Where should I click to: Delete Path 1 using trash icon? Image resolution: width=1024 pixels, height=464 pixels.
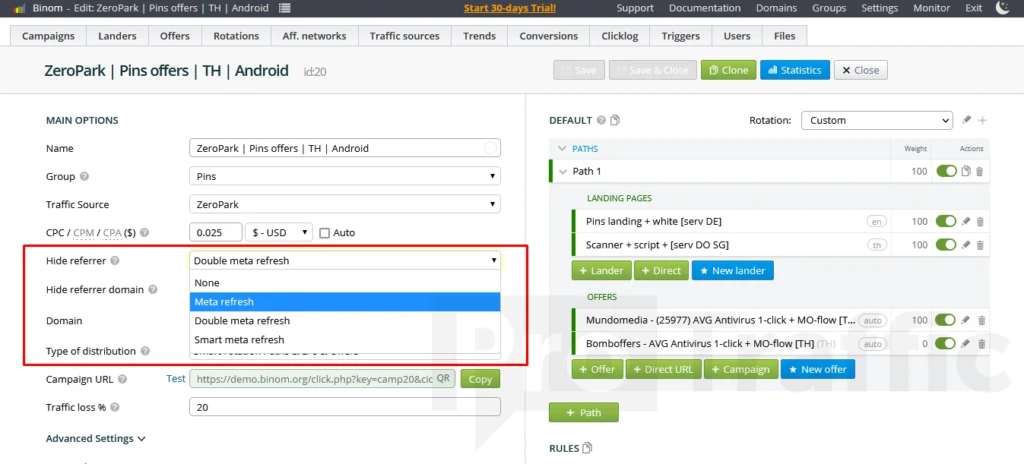click(980, 171)
